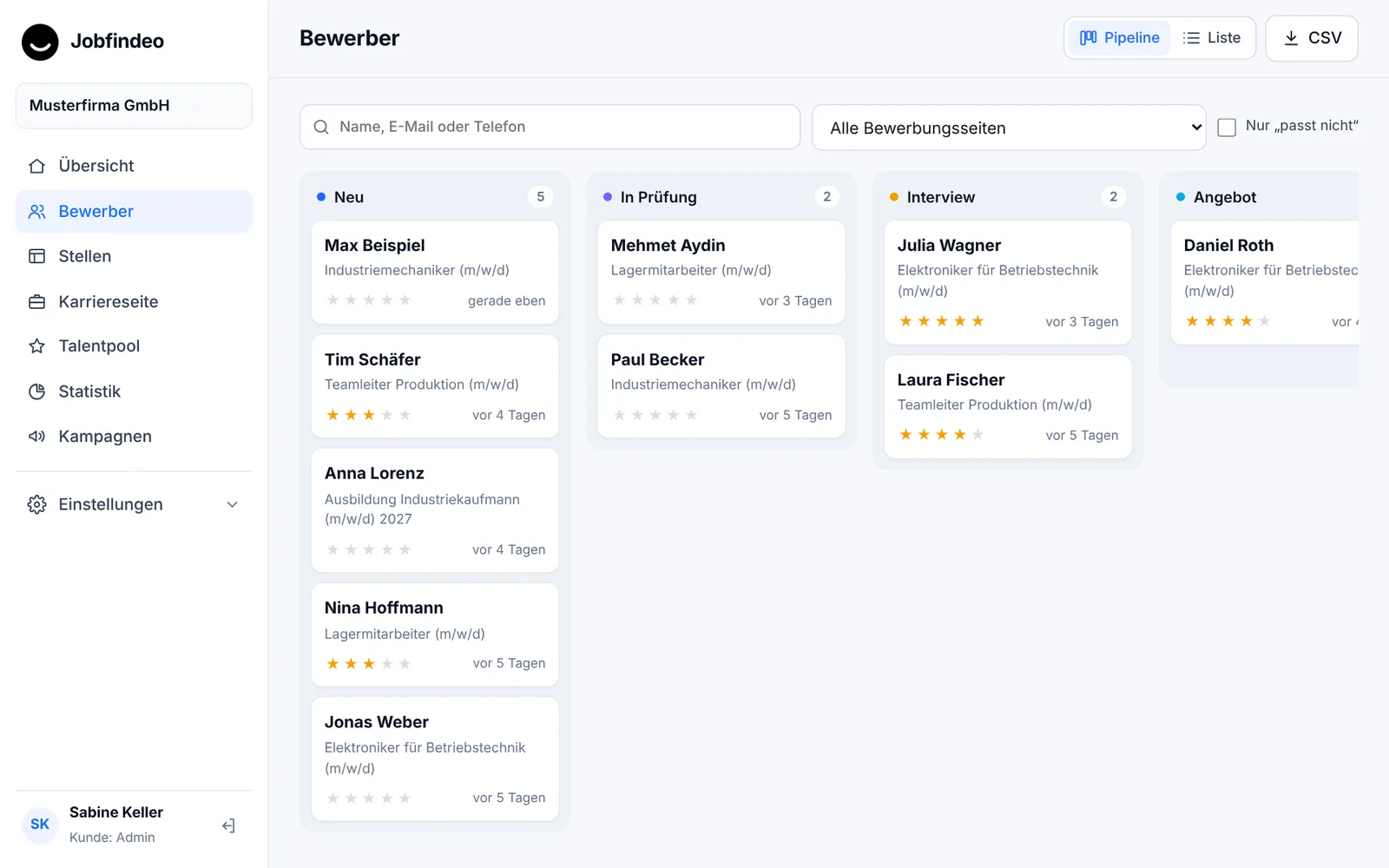Open Mehmet Aydin applicant card
Screen dimensions: 1389x868
click(721, 273)
